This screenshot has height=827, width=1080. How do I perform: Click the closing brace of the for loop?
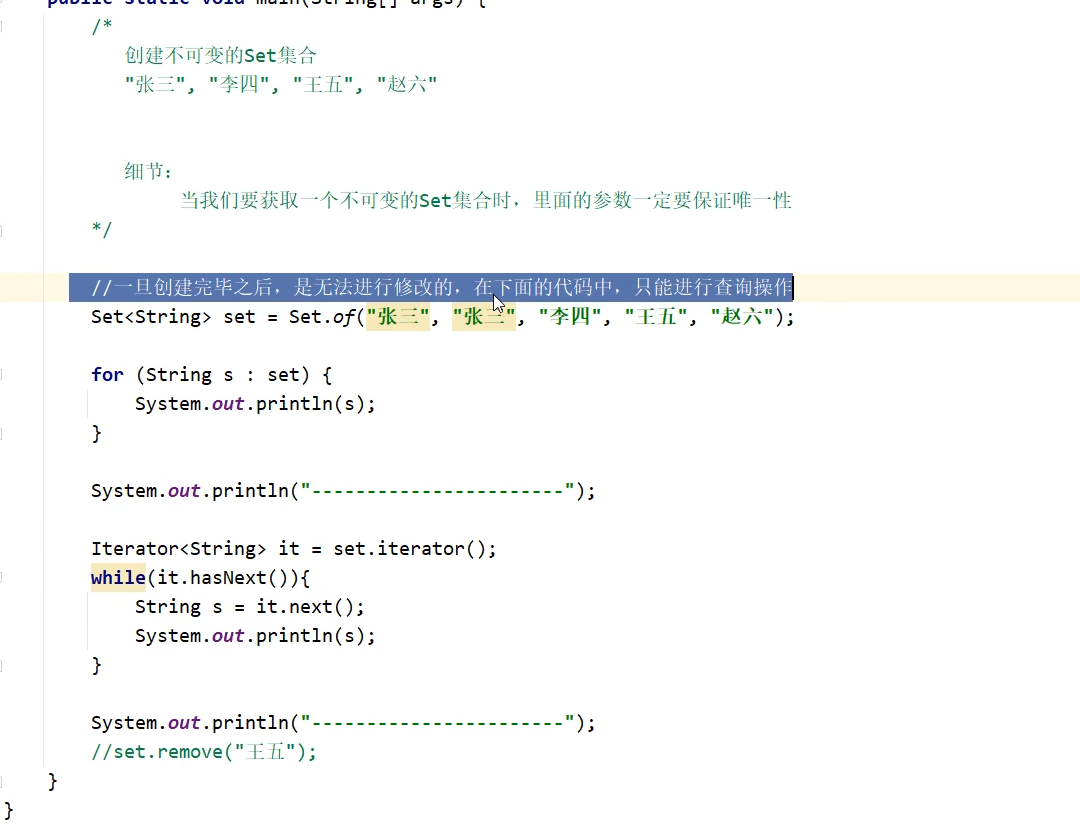[96, 433]
